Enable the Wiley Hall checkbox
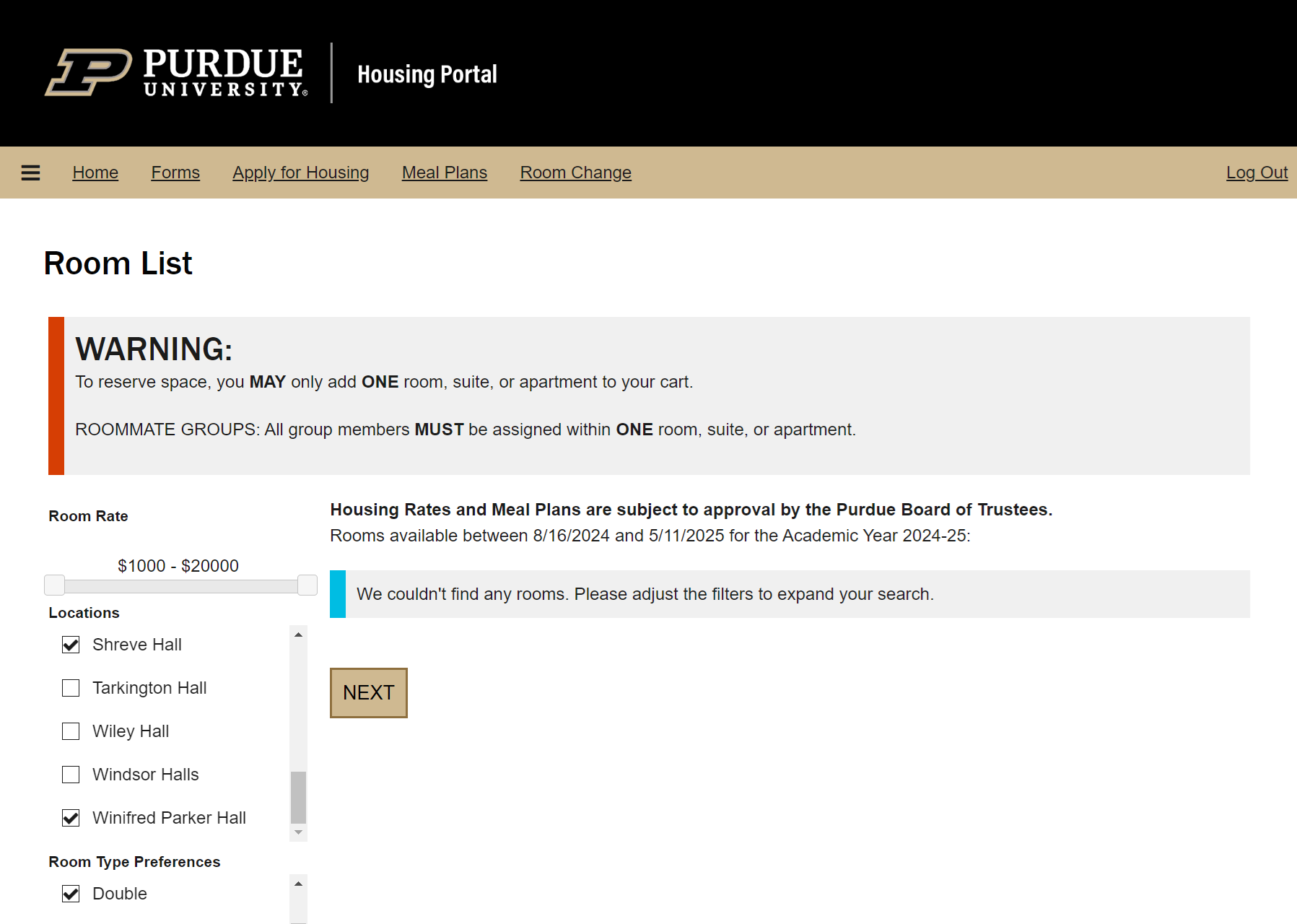Viewport: 1297px width, 924px height. pos(71,731)
